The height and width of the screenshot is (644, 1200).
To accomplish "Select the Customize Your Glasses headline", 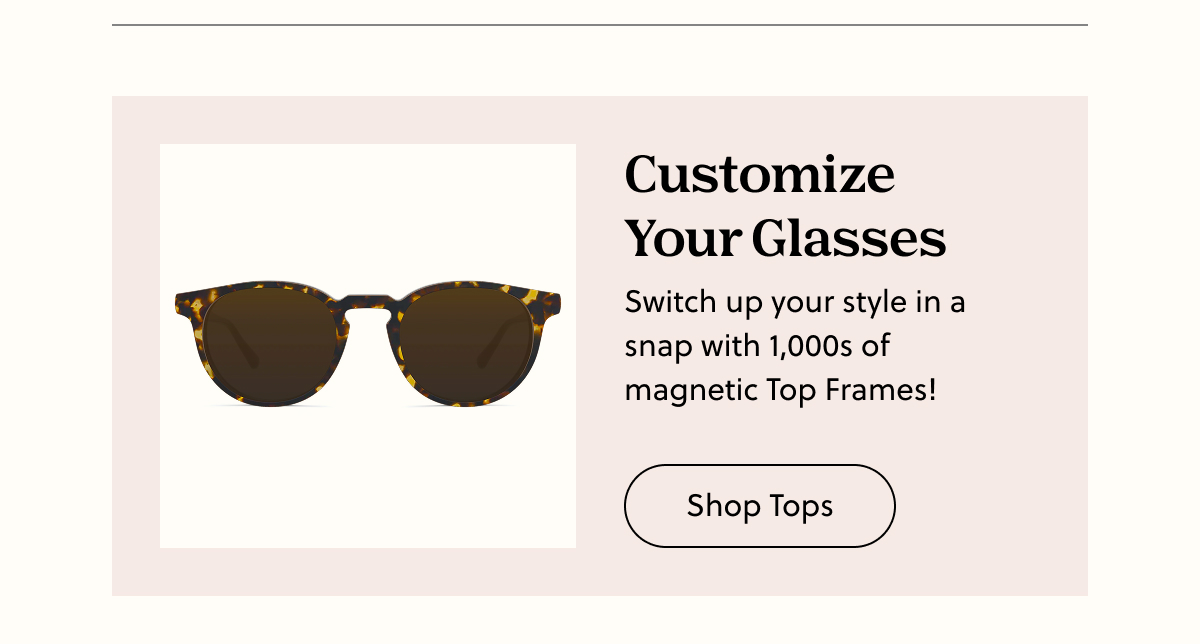I will click(786, 205).
